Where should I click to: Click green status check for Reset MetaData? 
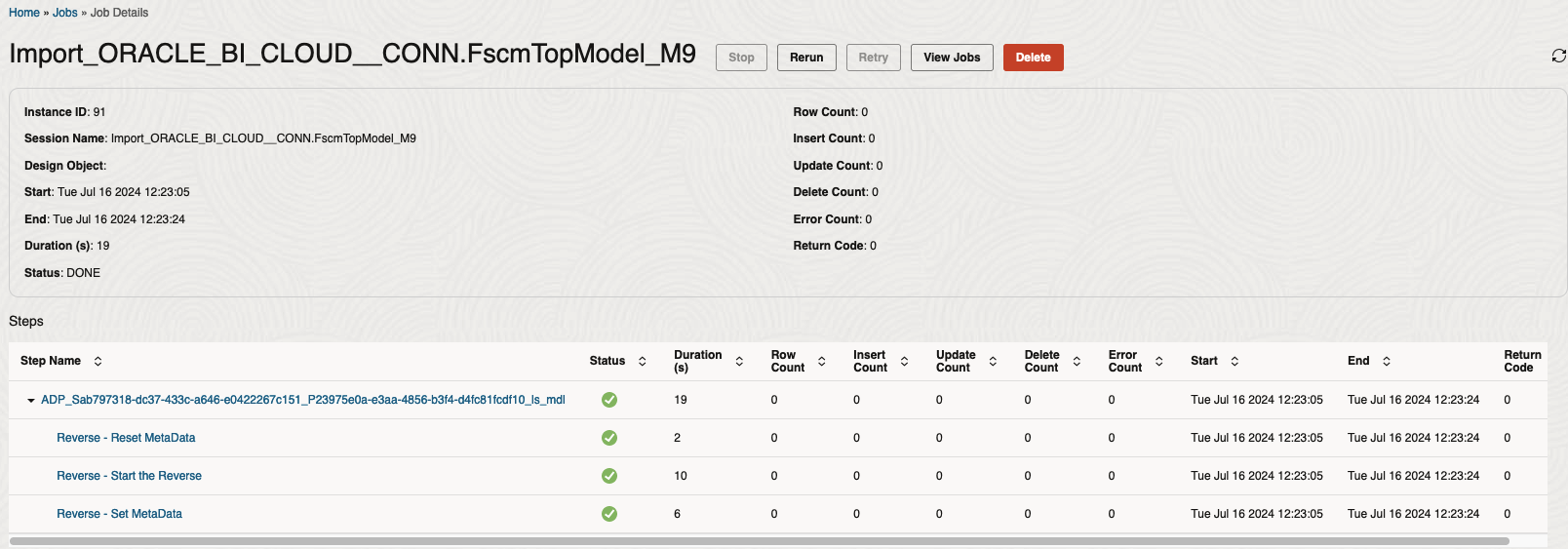pyautogui.click(x=609, y=438)
